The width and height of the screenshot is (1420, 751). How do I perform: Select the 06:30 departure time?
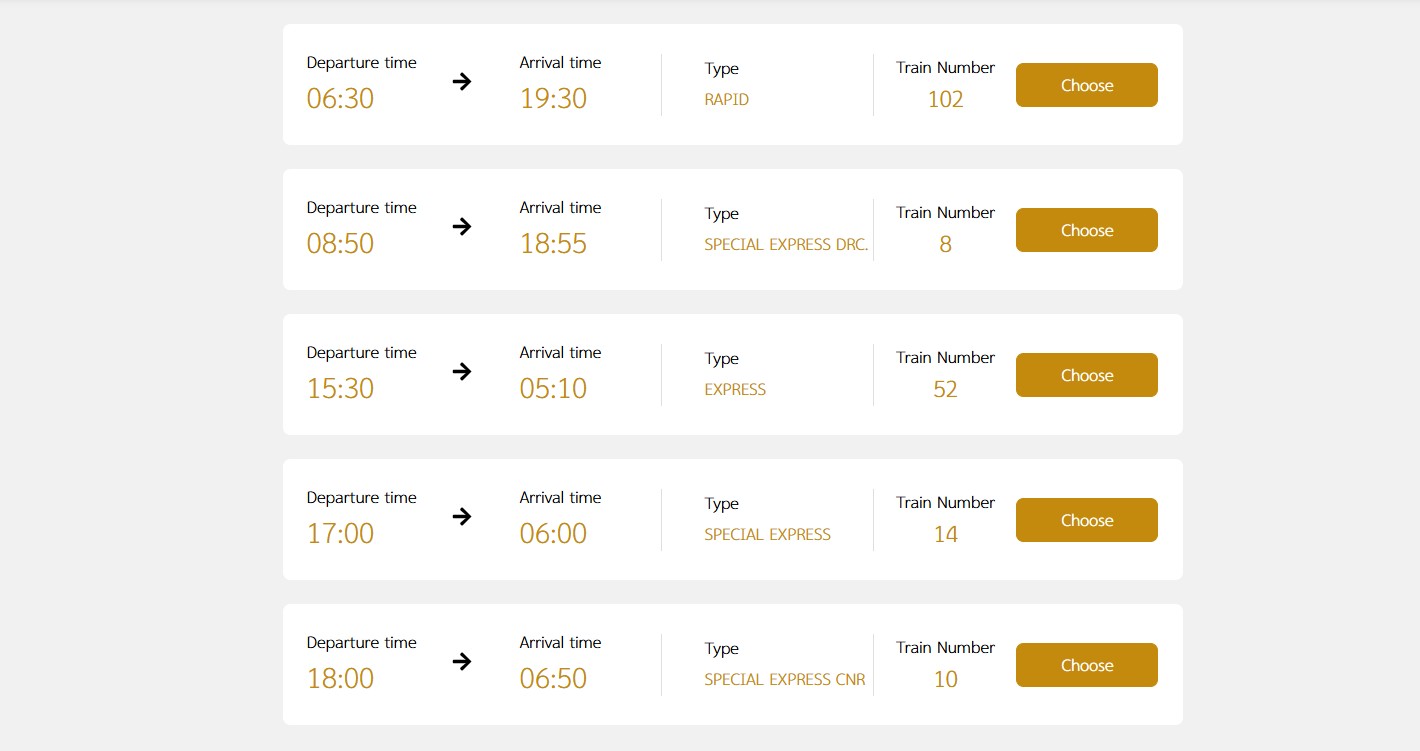(340, 98)
